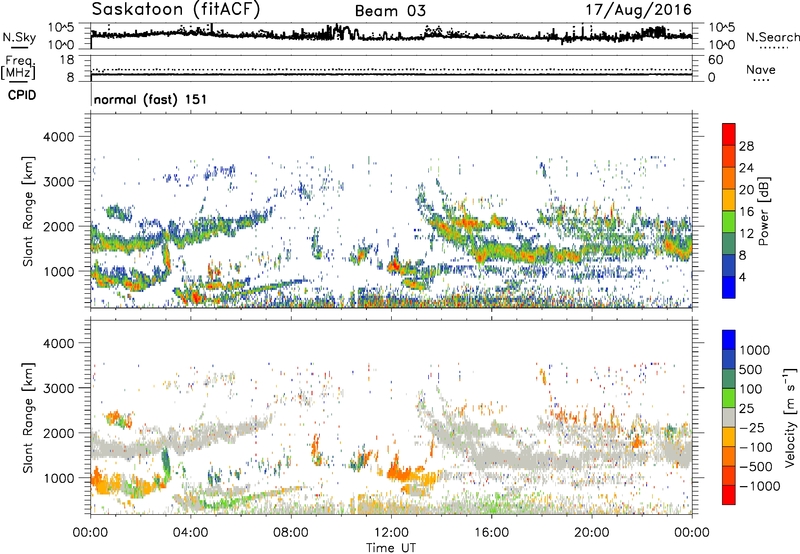
Task: Click the '1000' tick on the velocity colorbar
Action: [x=755, y=350]
